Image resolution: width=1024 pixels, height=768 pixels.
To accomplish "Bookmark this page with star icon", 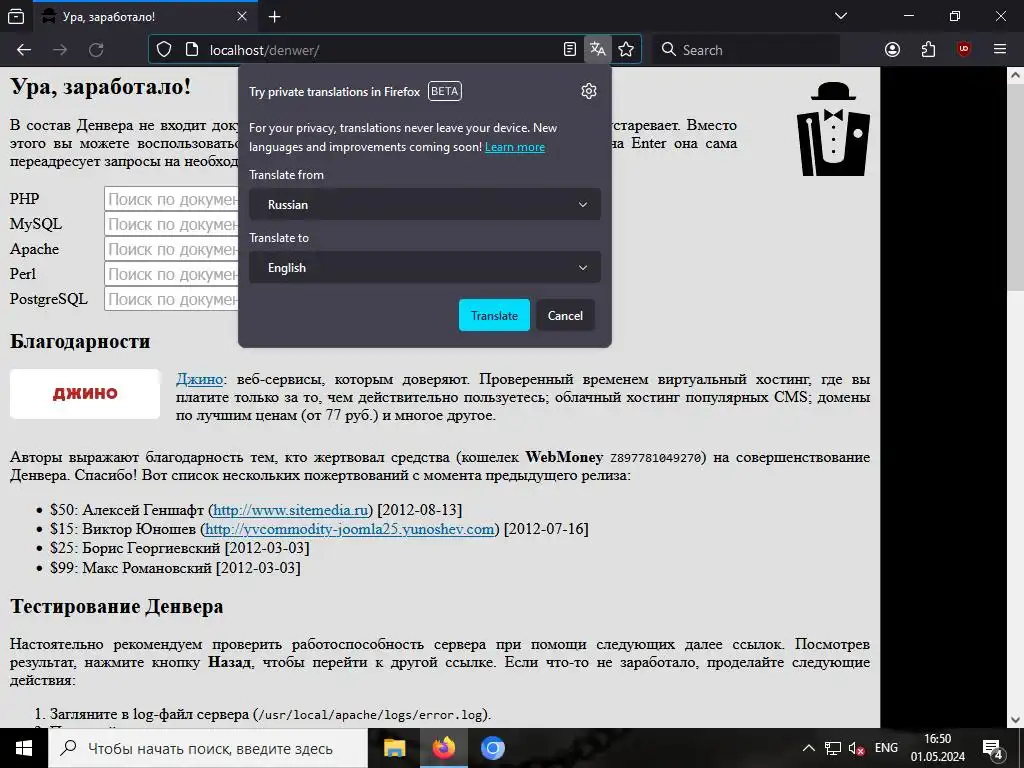I will coord(626,50).
